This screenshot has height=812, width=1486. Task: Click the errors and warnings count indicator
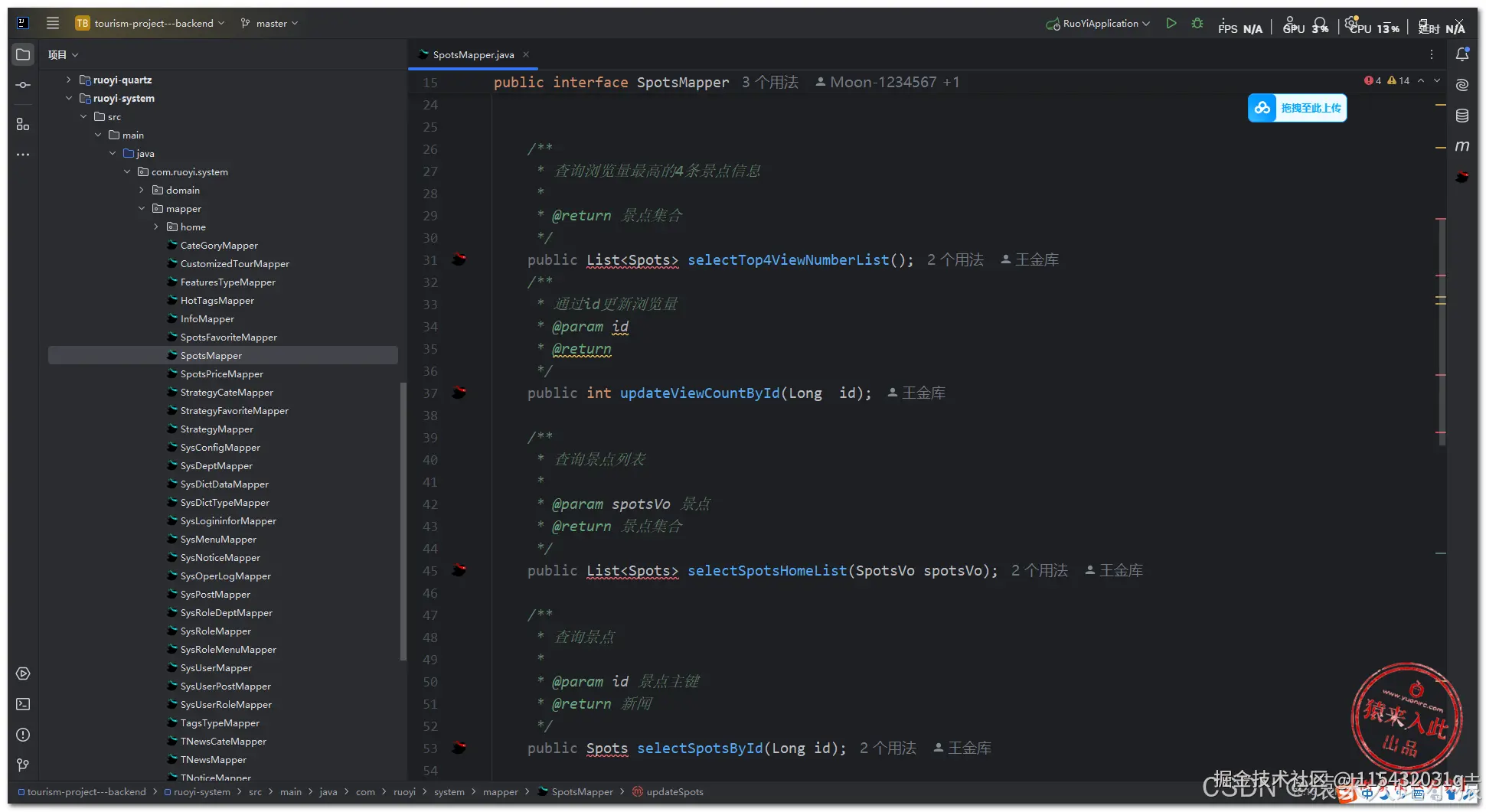1386,80
